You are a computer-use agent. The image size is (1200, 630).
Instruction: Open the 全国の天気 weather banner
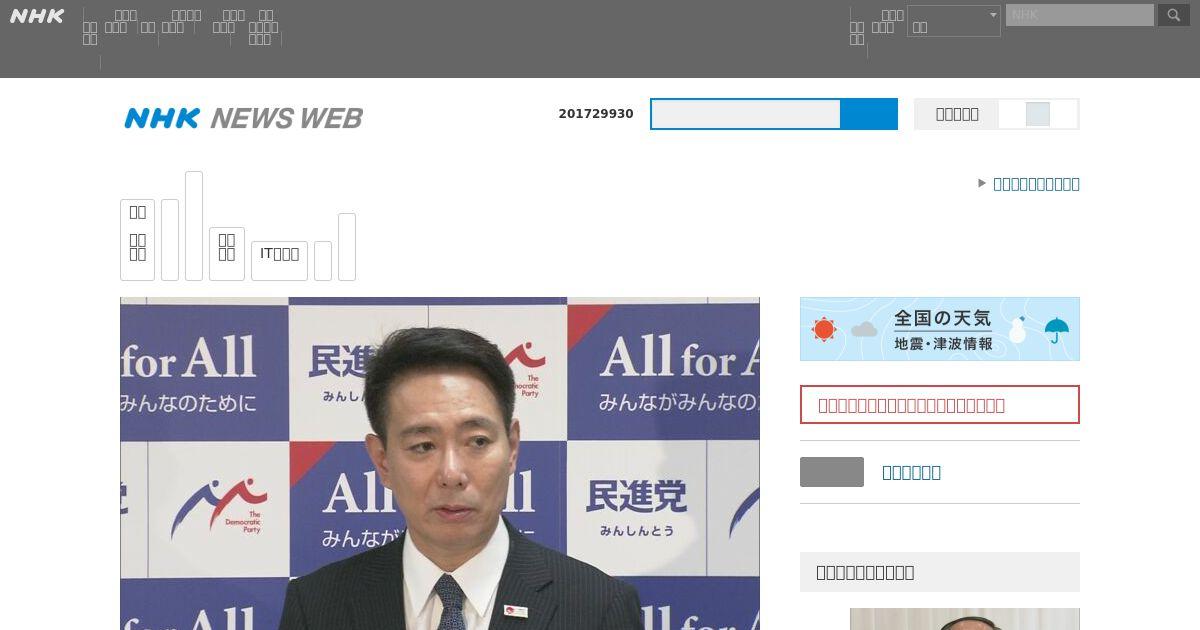point(940,329)
